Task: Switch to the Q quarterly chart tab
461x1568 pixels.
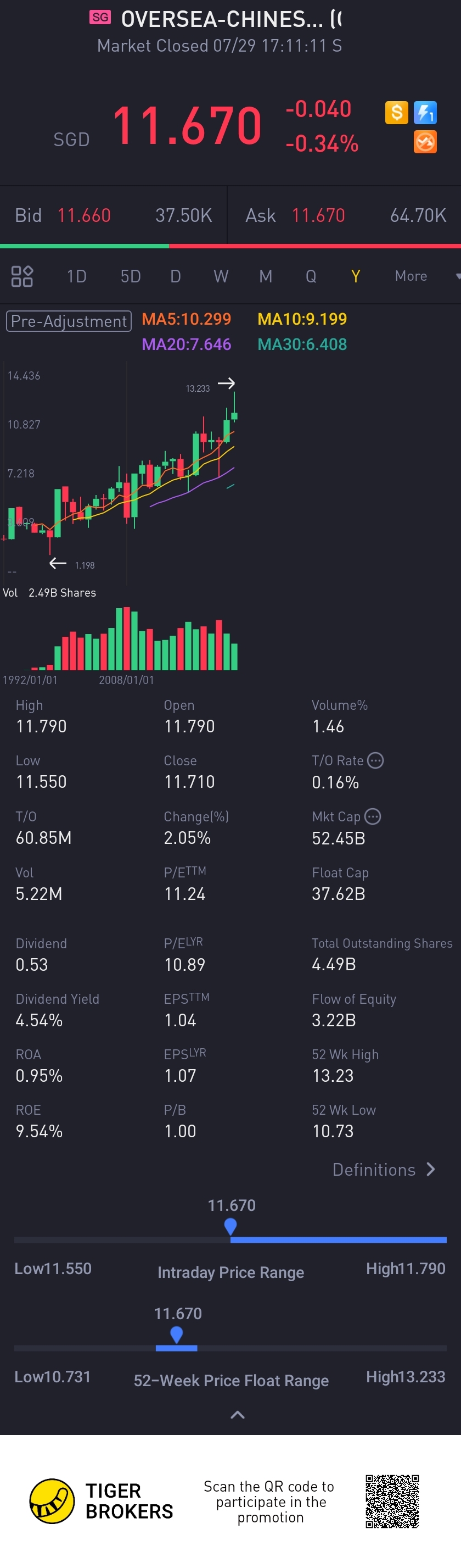Action: point(311,276)
